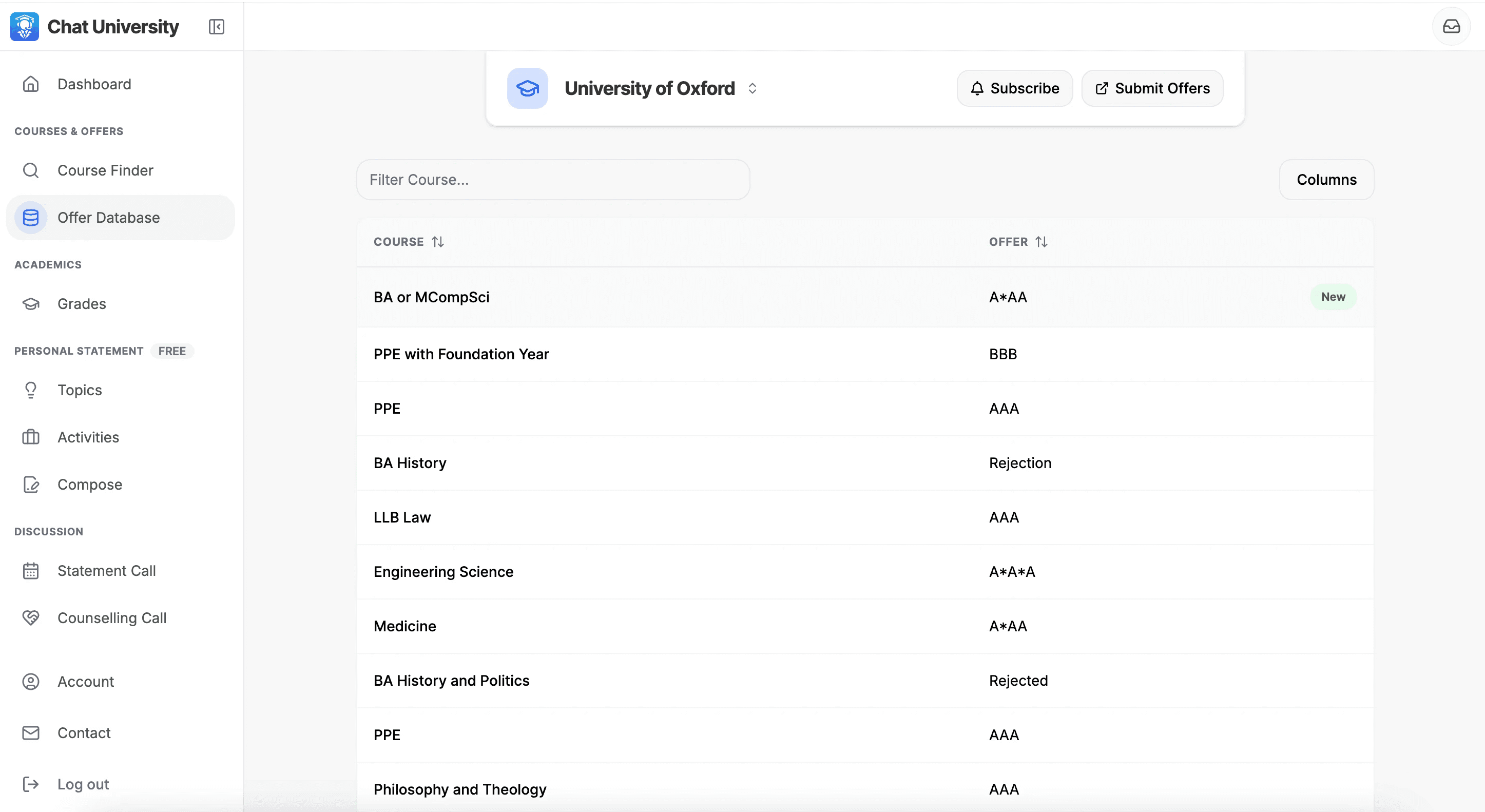Select the BA History course row
The width and height of the screenshot is (1485, 812).
pyautogui.click(x=865, y=463)
